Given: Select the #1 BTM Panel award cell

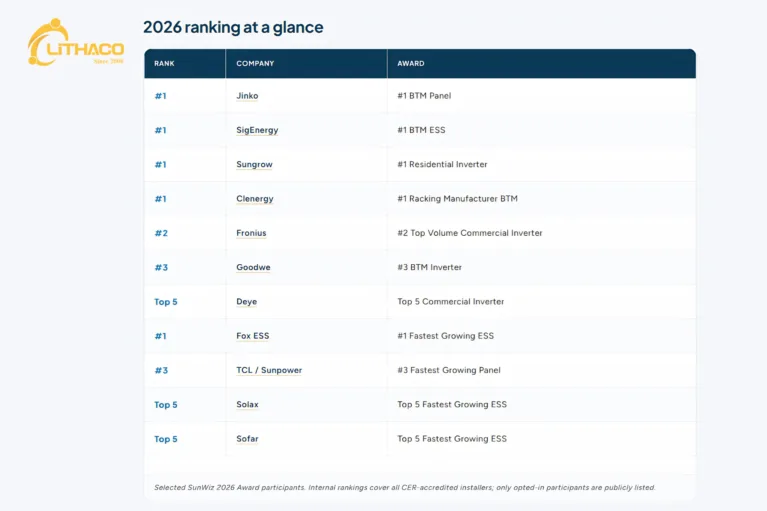Looking at the screenshot, I should (x=424, y=96).
